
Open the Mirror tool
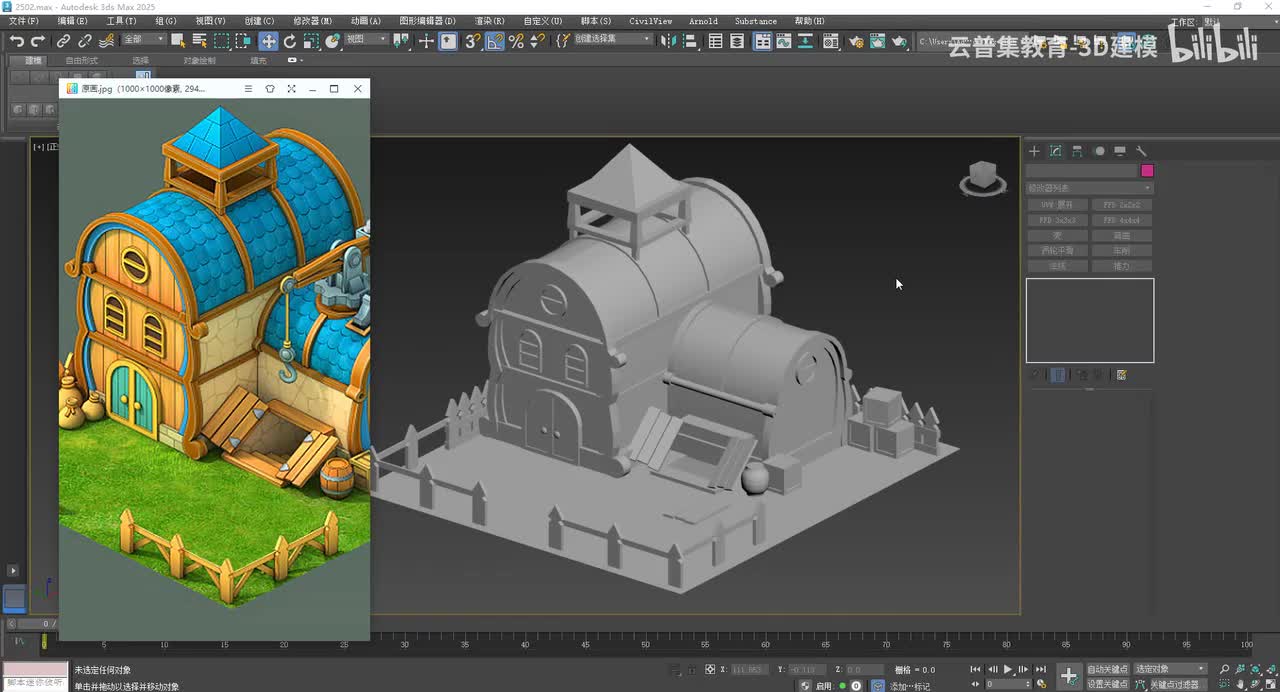point(668,41)
